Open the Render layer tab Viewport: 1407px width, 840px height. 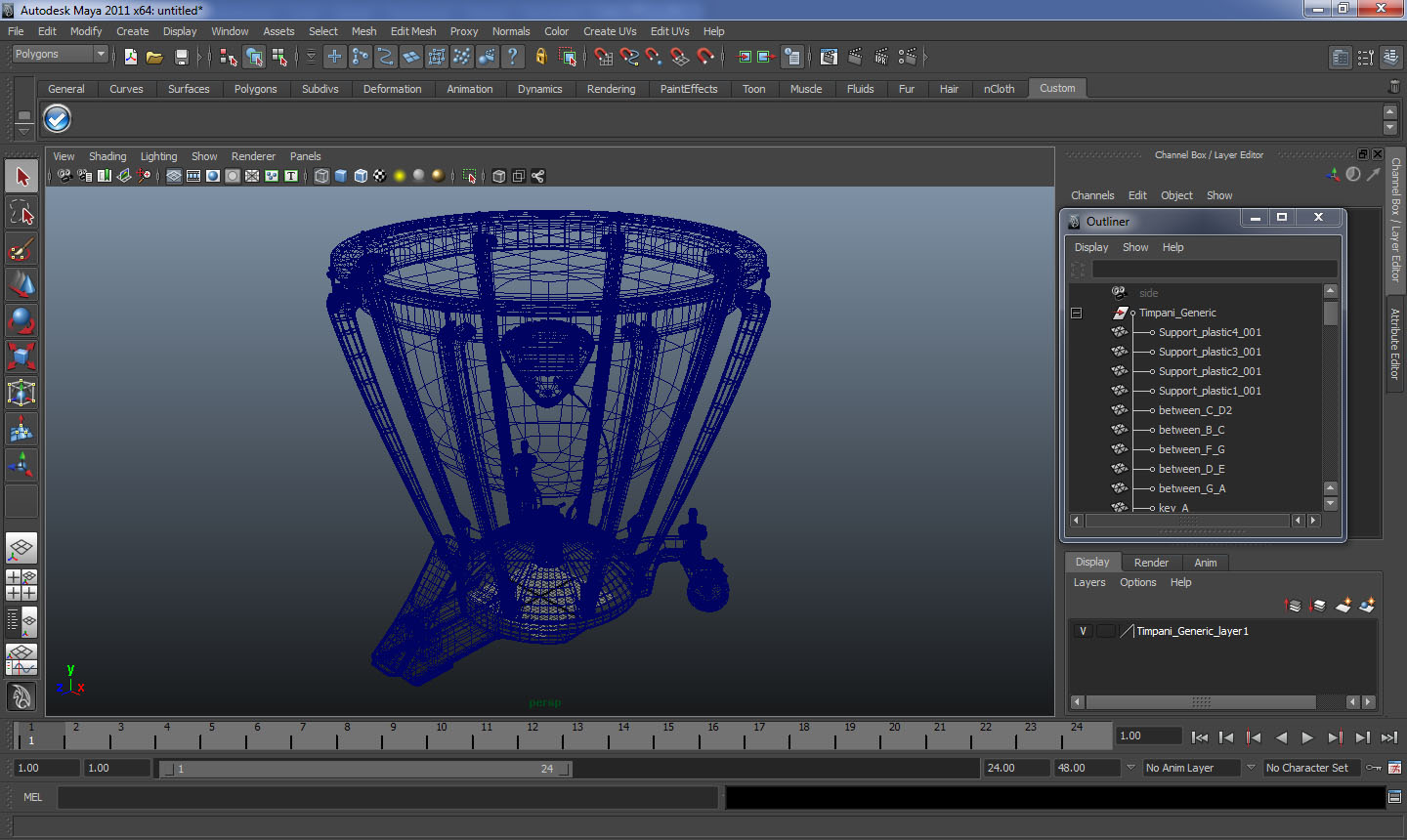tap(1151, 563)
